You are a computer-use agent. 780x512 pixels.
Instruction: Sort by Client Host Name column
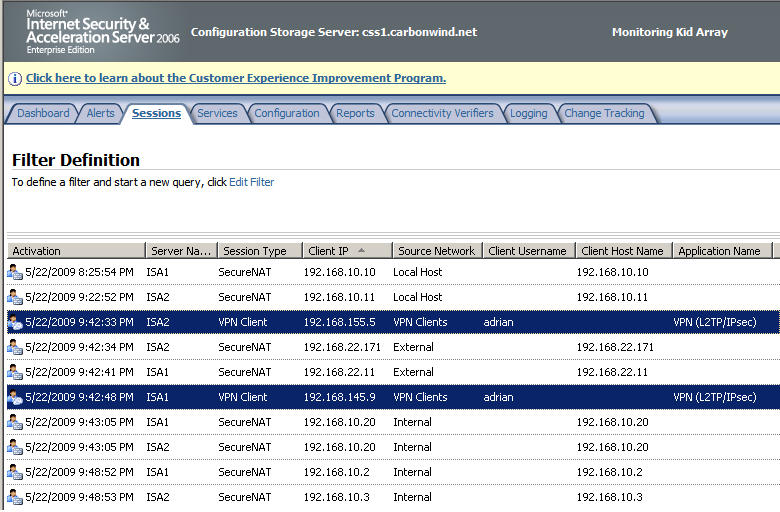(x=623, y=251)
